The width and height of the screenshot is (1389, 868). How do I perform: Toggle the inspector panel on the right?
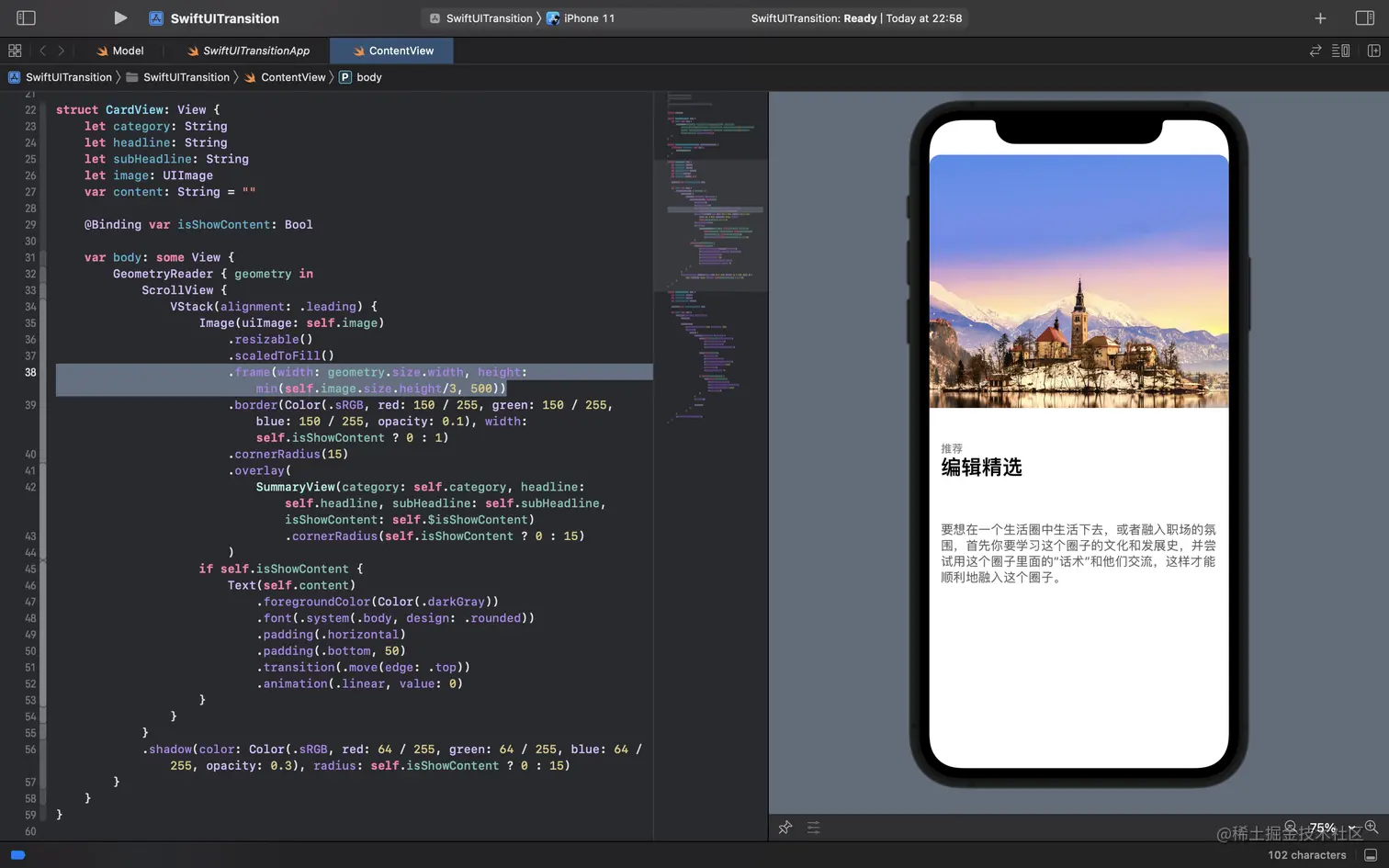point(1365,18)
